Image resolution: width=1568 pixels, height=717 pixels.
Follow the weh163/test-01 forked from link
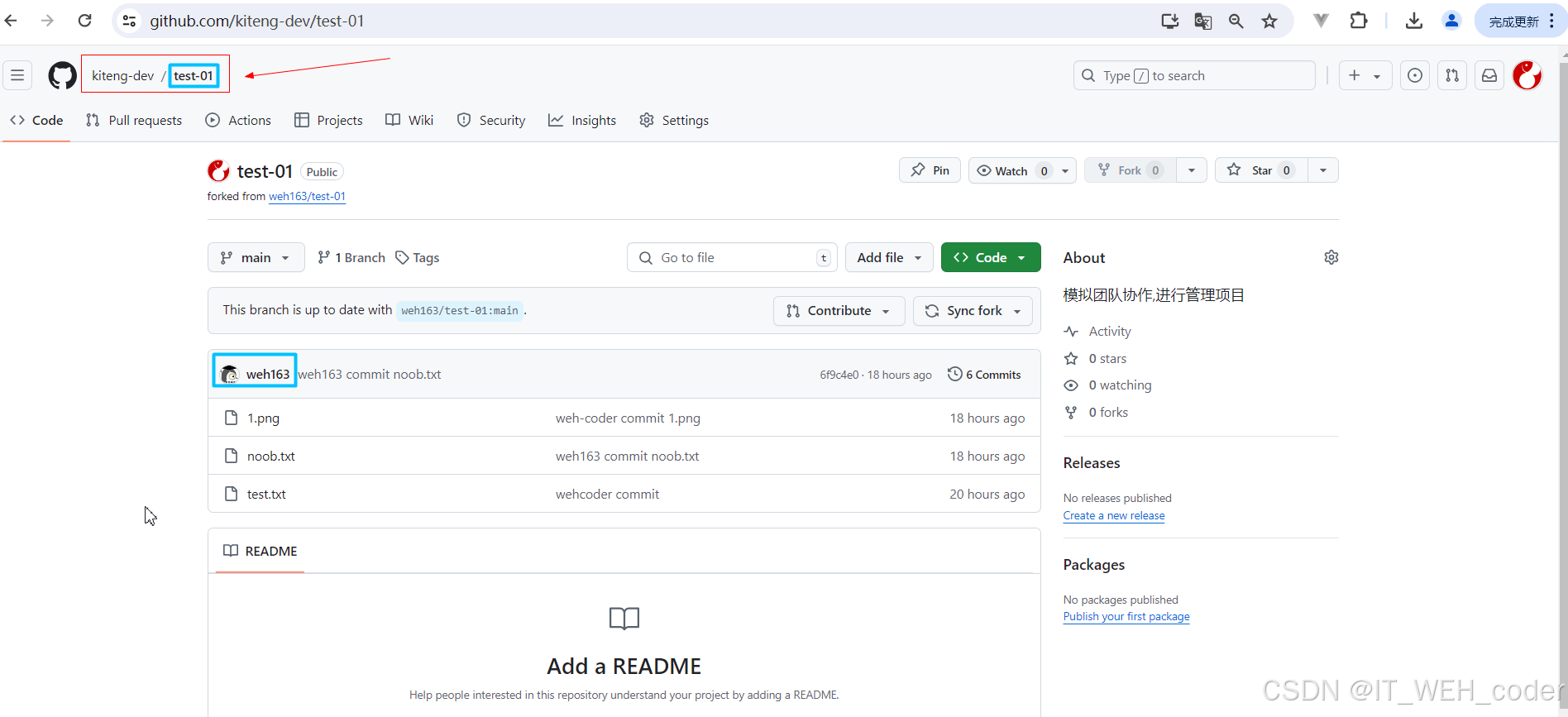coord(307,196)
